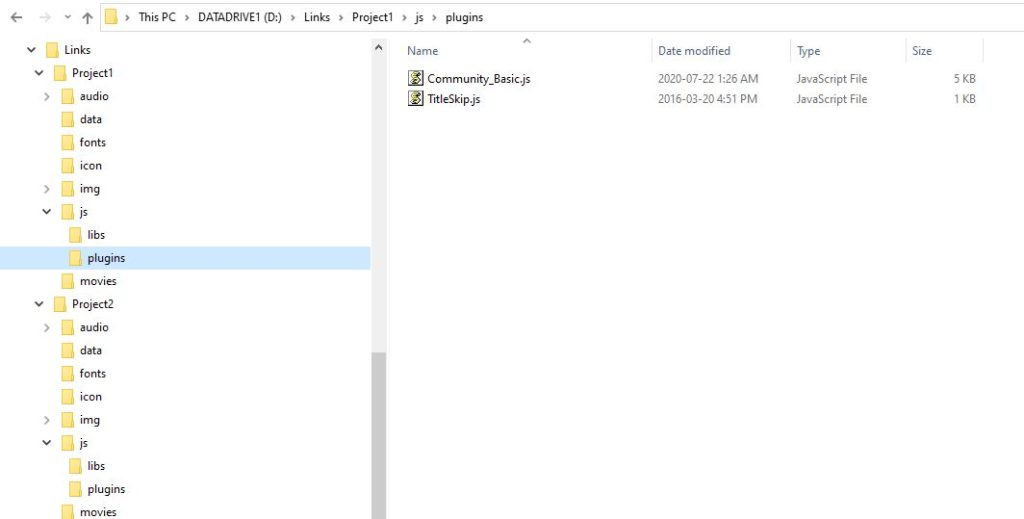Click DATADRIVE1 (D:) in the address bar
The width and height of the screenshot is (1024, 519).
[238, 17]
